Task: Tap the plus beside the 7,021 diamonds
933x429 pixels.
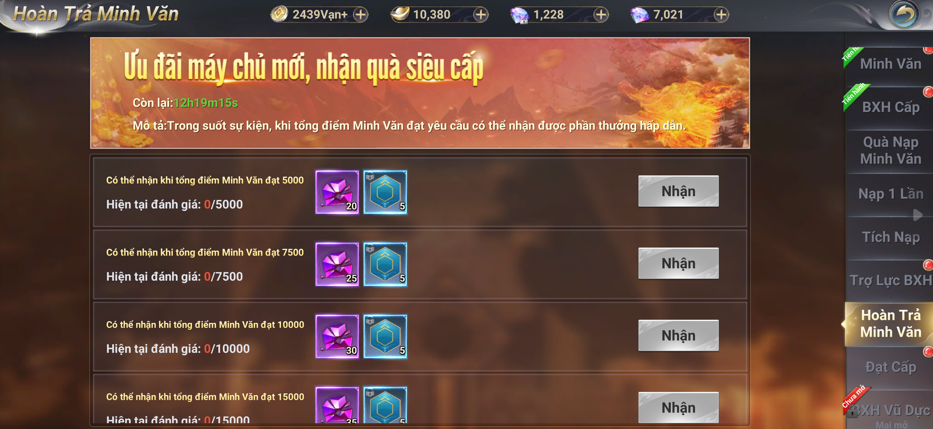Action: click(721, 15)
